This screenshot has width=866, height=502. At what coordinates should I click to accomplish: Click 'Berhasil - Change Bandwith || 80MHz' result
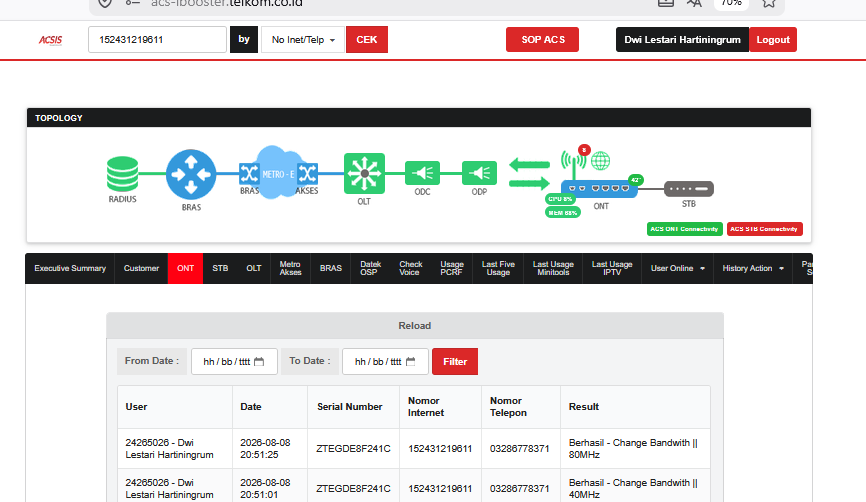click(633, 449)
